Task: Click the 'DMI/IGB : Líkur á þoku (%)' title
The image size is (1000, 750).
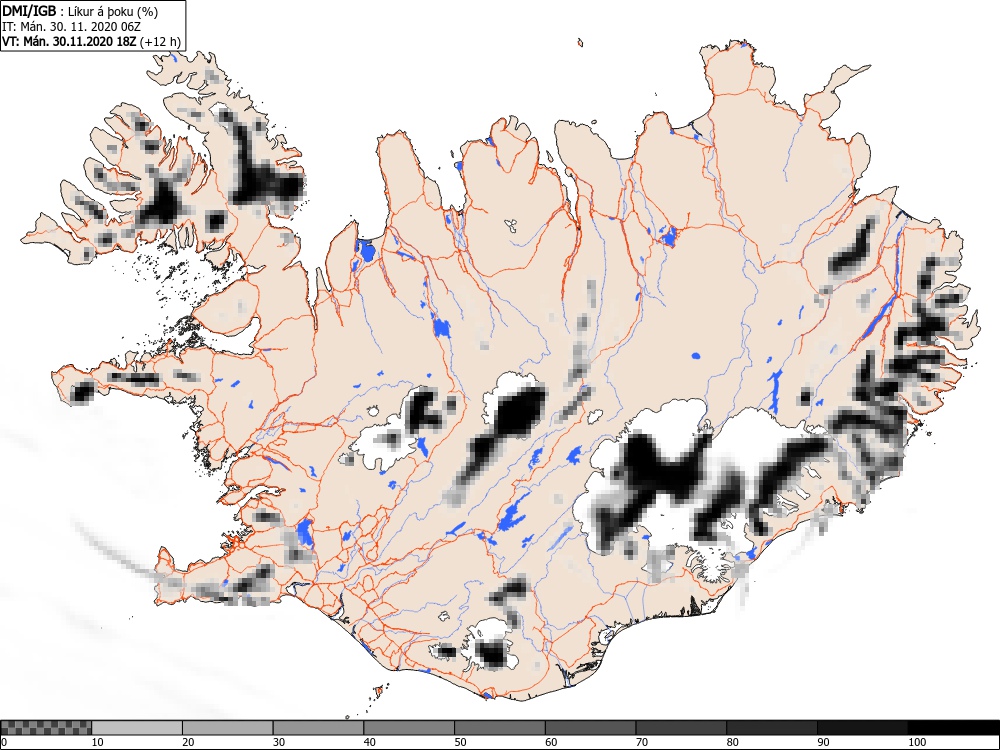Action: pos(80,11)
